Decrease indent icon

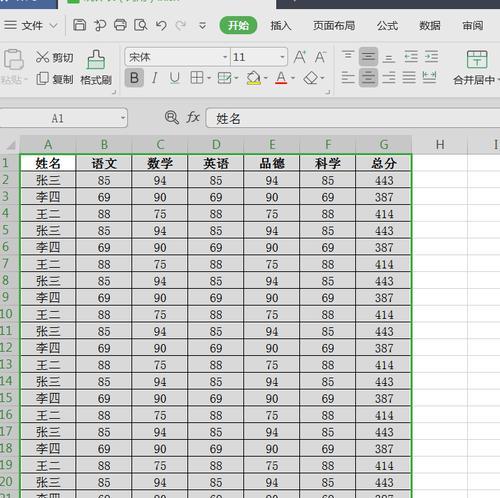pos(411,56)
